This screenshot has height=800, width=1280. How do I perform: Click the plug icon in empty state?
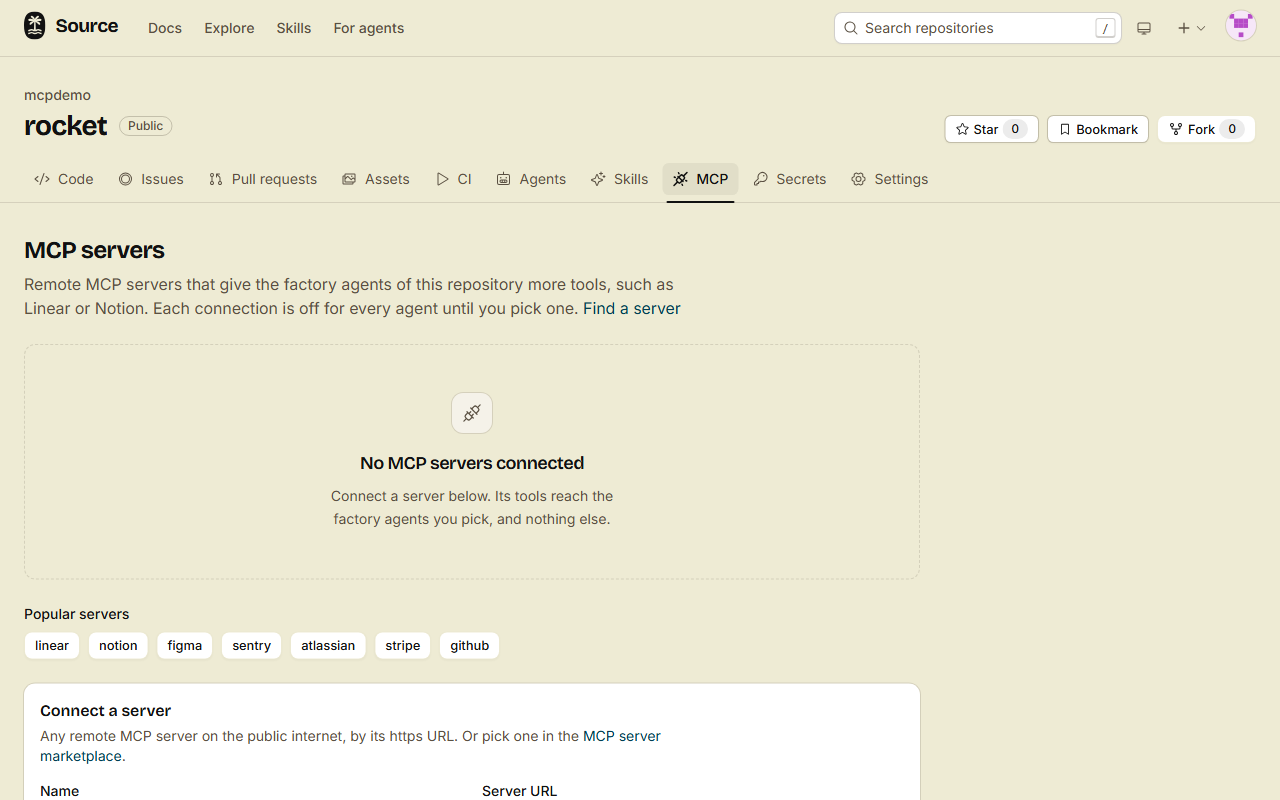(x=472, y=413)
